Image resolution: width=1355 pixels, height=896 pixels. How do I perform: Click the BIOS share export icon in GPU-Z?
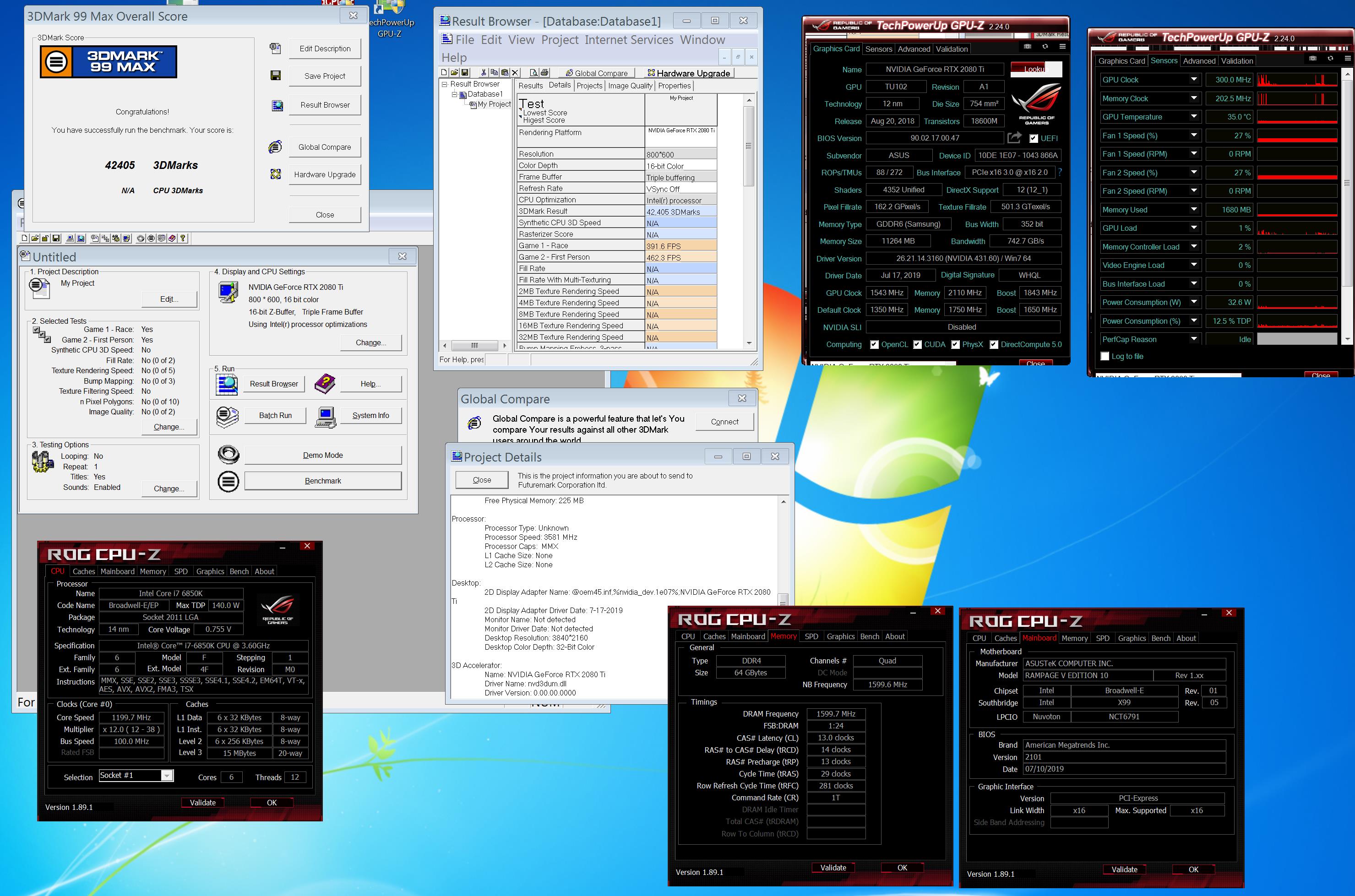1014,138
